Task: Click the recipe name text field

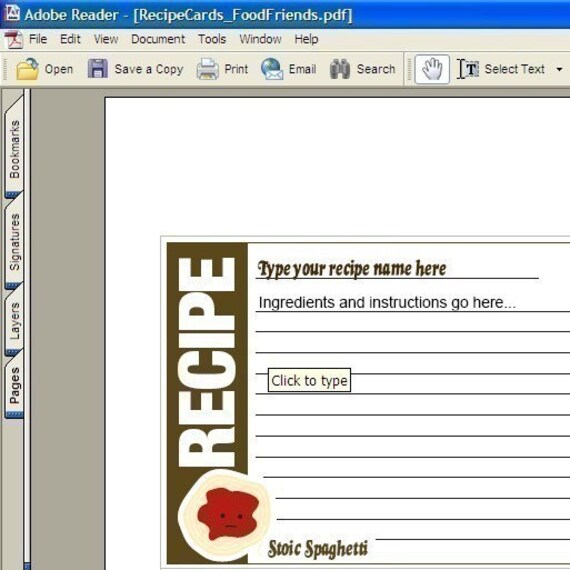Action: tap(397, 268)
